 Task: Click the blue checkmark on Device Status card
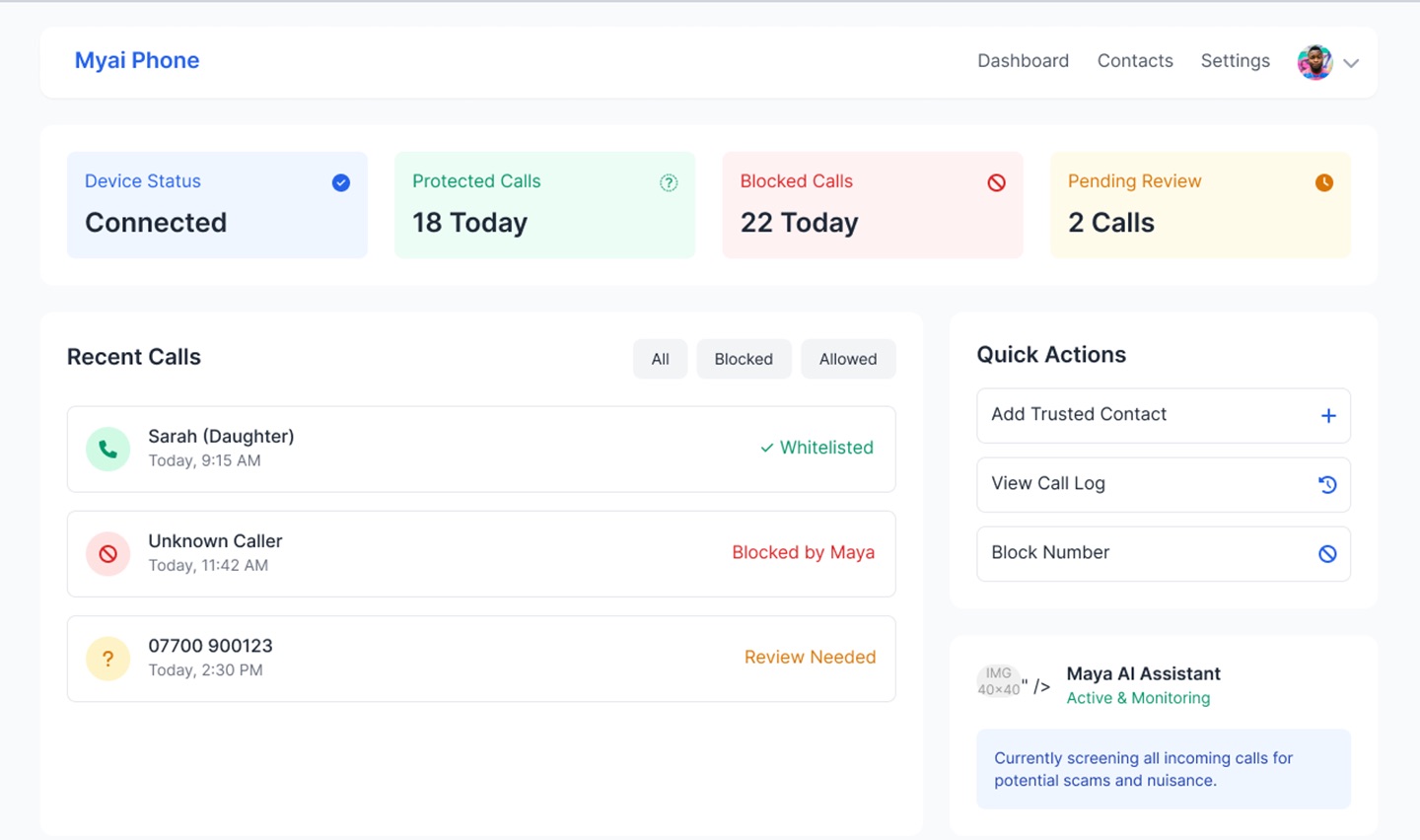click(x=341, y=182)
